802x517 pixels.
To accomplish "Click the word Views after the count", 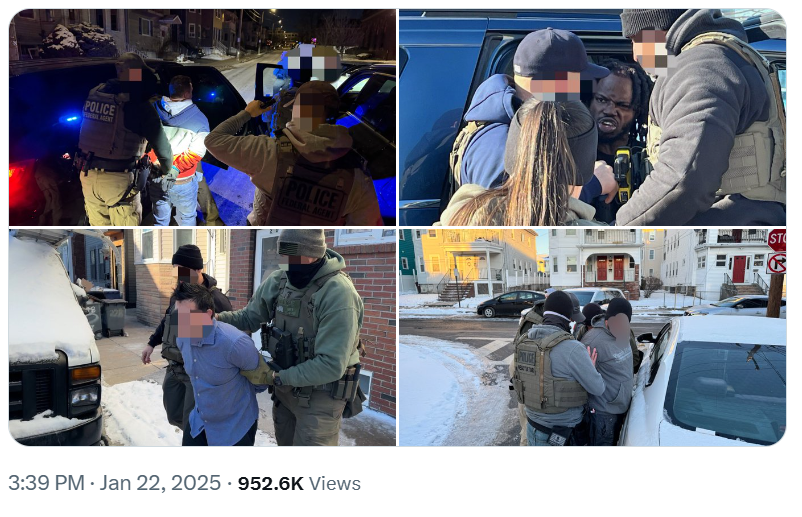I will [335, 483].
